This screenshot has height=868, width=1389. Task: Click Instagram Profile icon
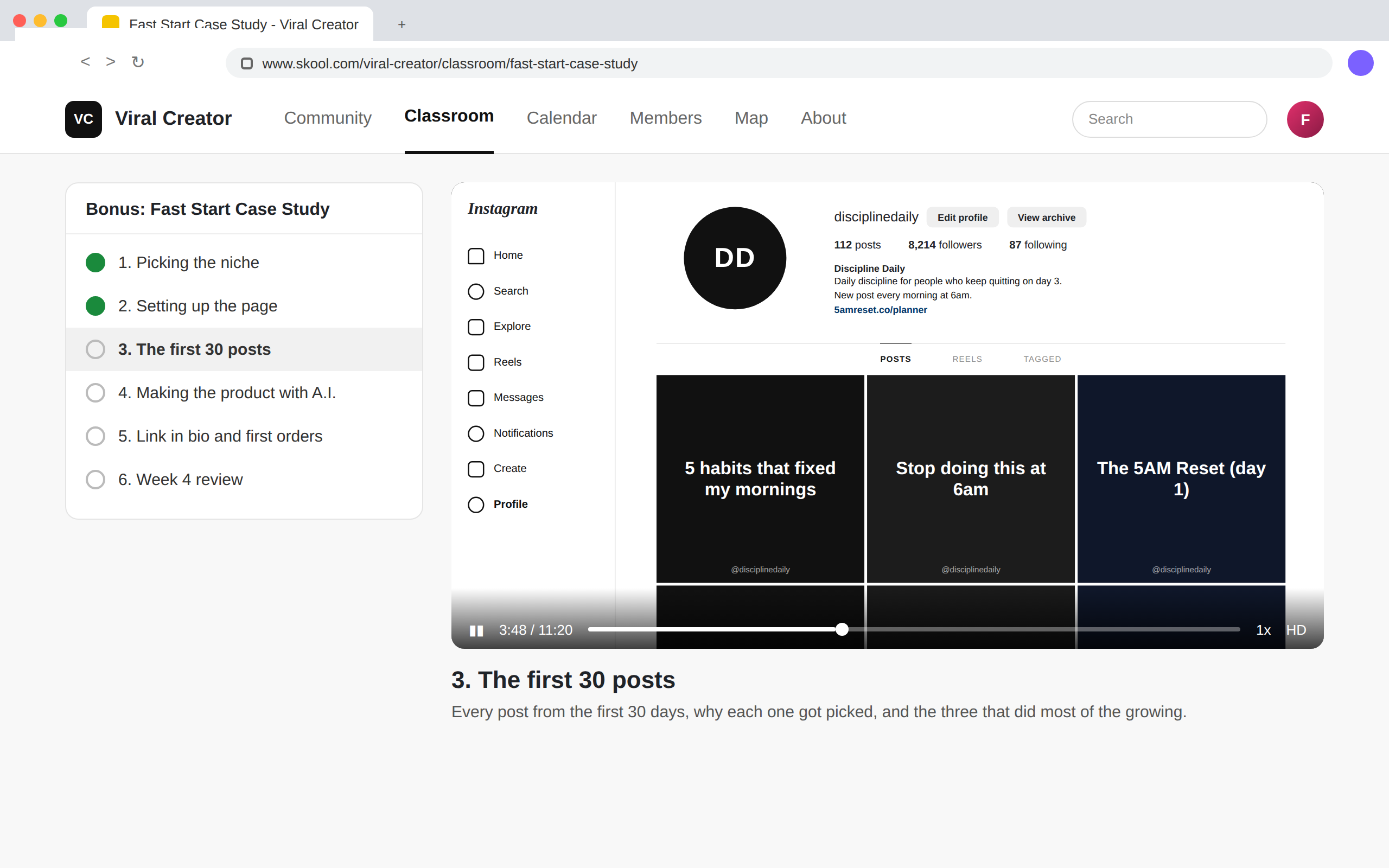click(476, 505)
